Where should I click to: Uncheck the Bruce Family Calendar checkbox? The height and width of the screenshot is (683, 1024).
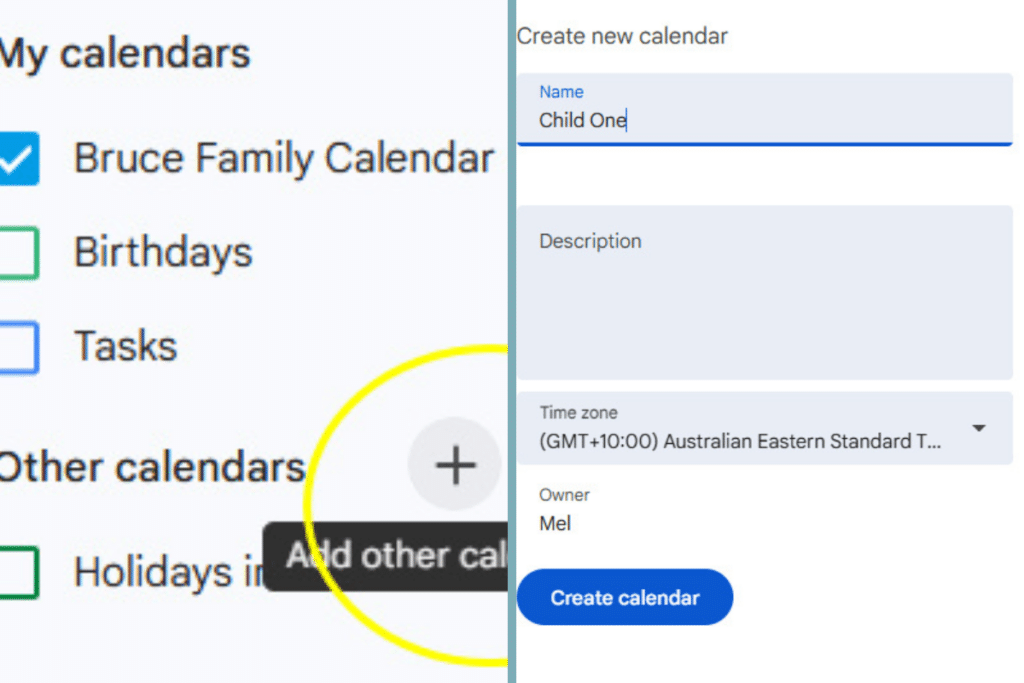(20, 158)
